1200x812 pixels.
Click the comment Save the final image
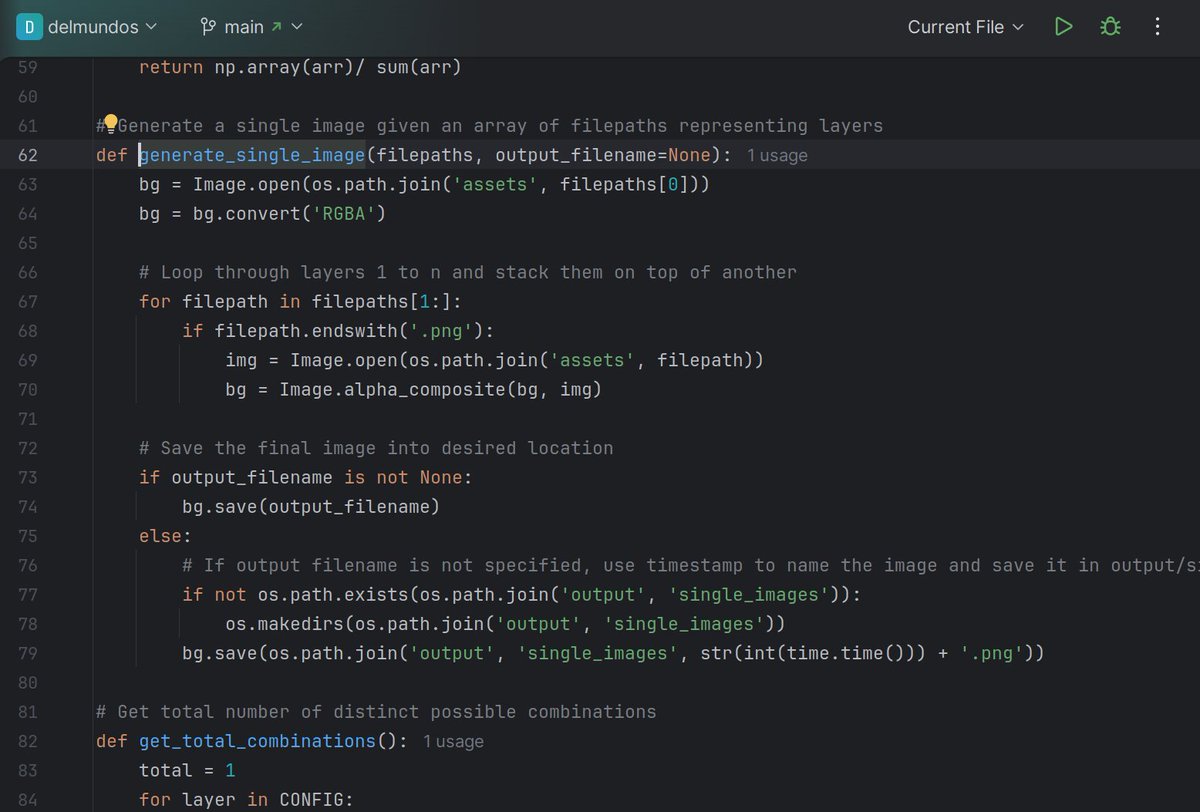[x=376, y=448]
